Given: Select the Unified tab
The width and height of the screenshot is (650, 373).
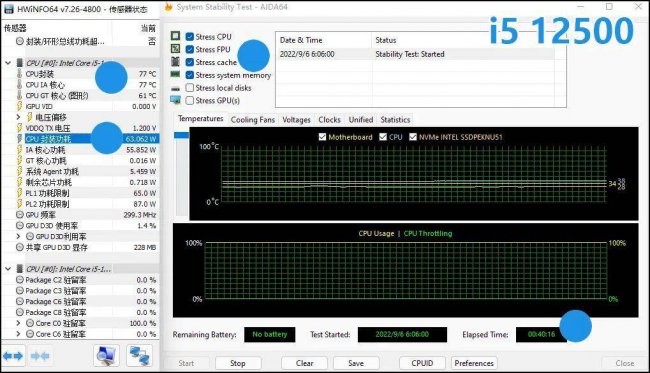Looking at the screenshot, I should [361, 120].
